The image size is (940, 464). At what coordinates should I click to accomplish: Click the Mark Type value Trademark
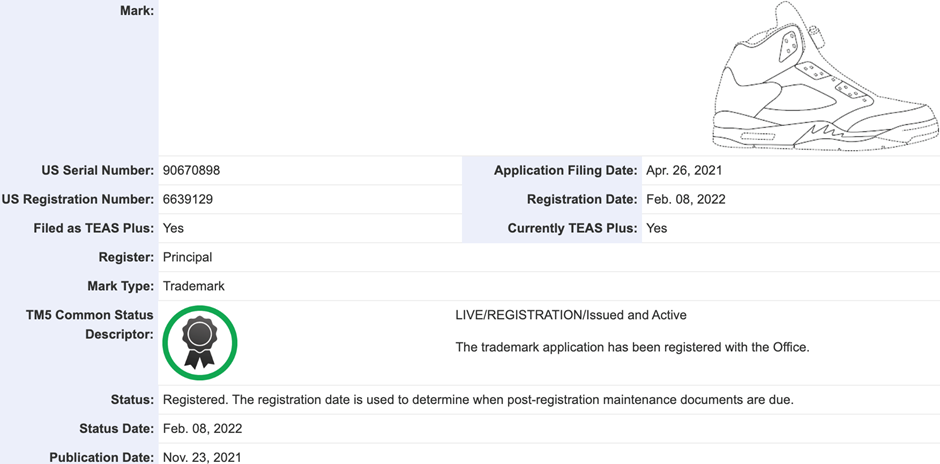coord(194,286)
